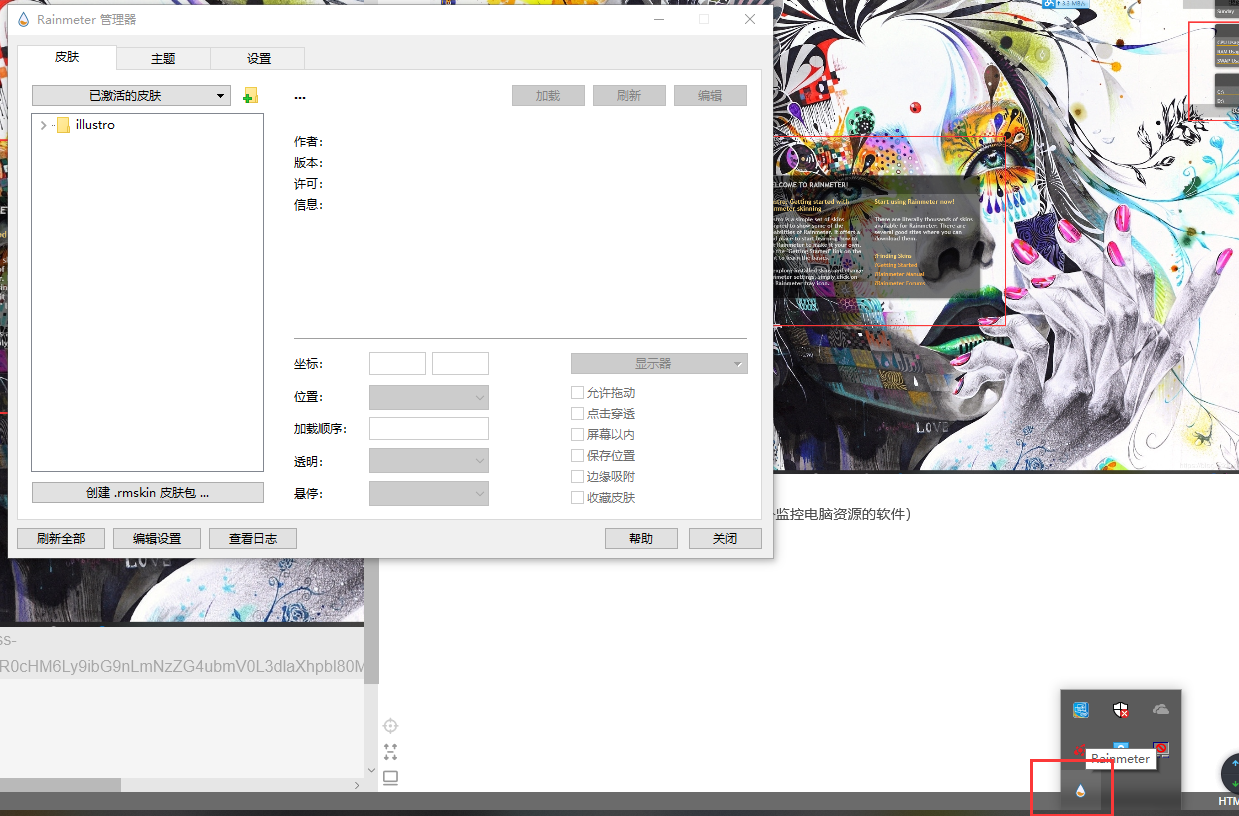
Task: Open the 已激活的皮肤 dropdown
Action: 131,95
